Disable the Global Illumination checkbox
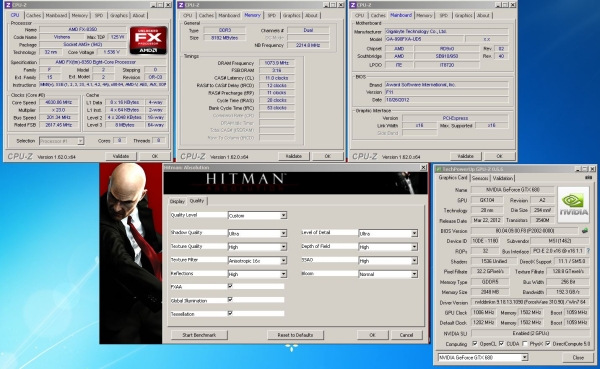This screenshot has height=369, width=600. [x=230, y=299]
